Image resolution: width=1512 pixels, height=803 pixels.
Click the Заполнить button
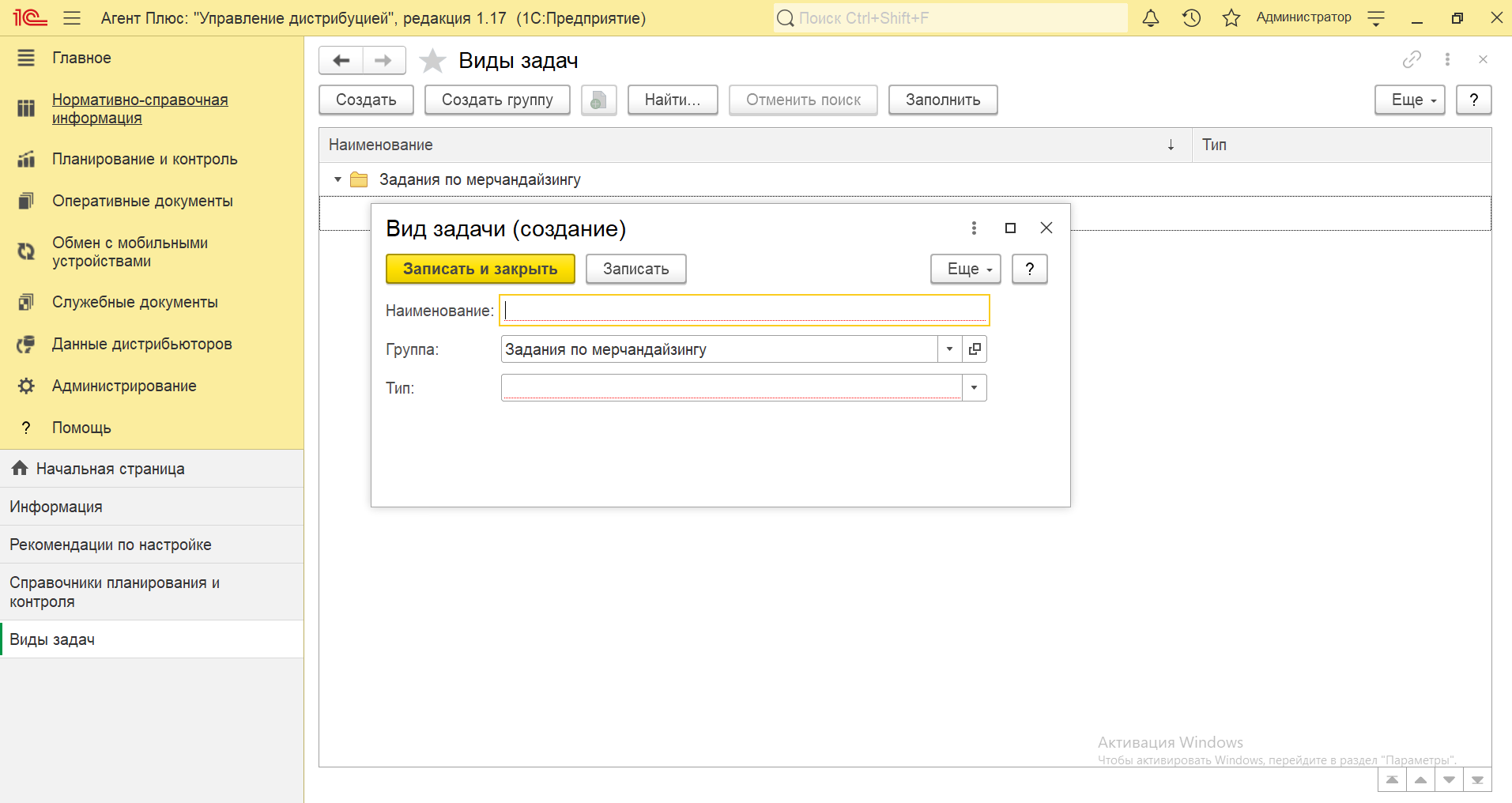[x=943, y=100]
